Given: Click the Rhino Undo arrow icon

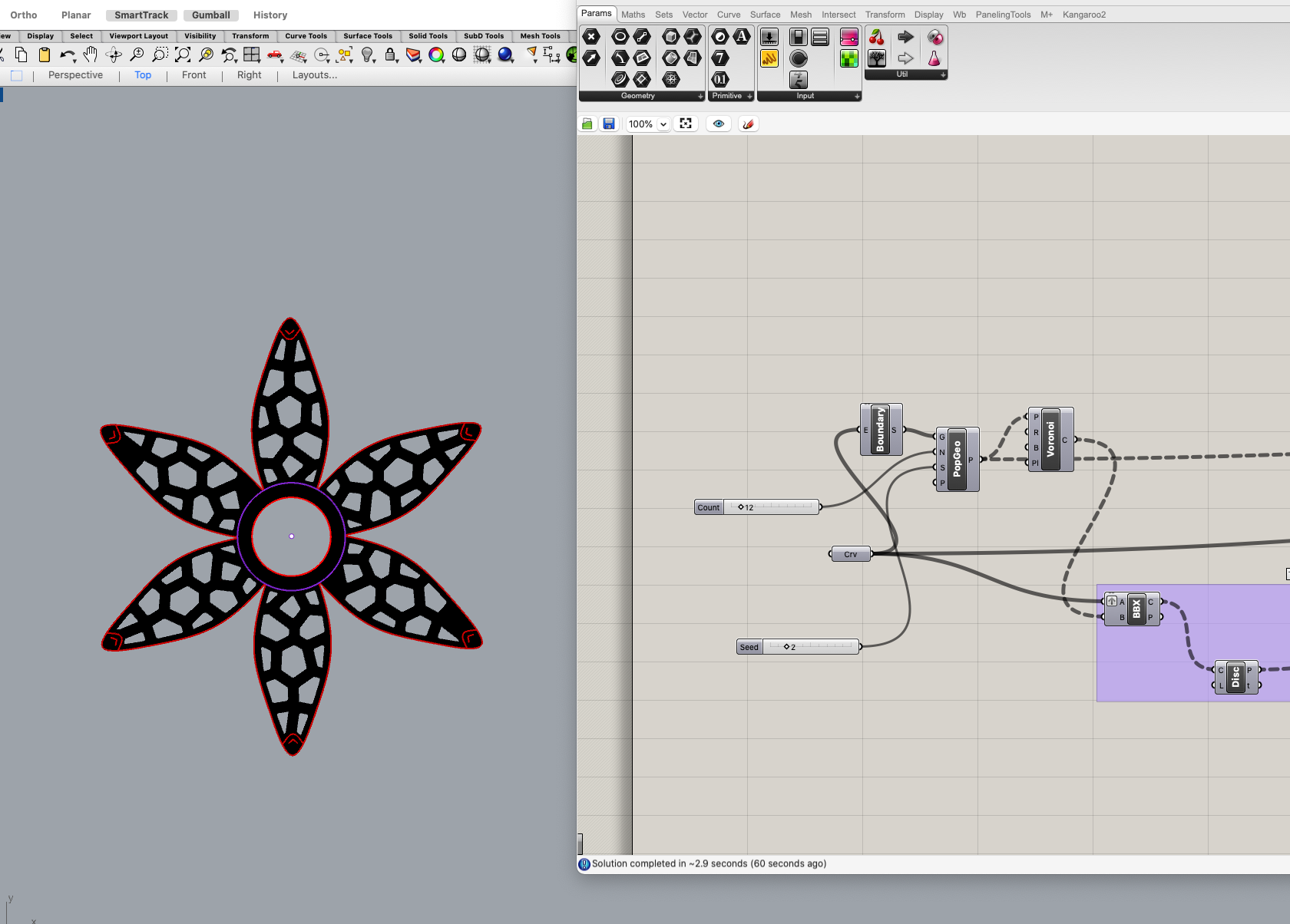Looking at the screenshot, I should click(x=67, y=54).
